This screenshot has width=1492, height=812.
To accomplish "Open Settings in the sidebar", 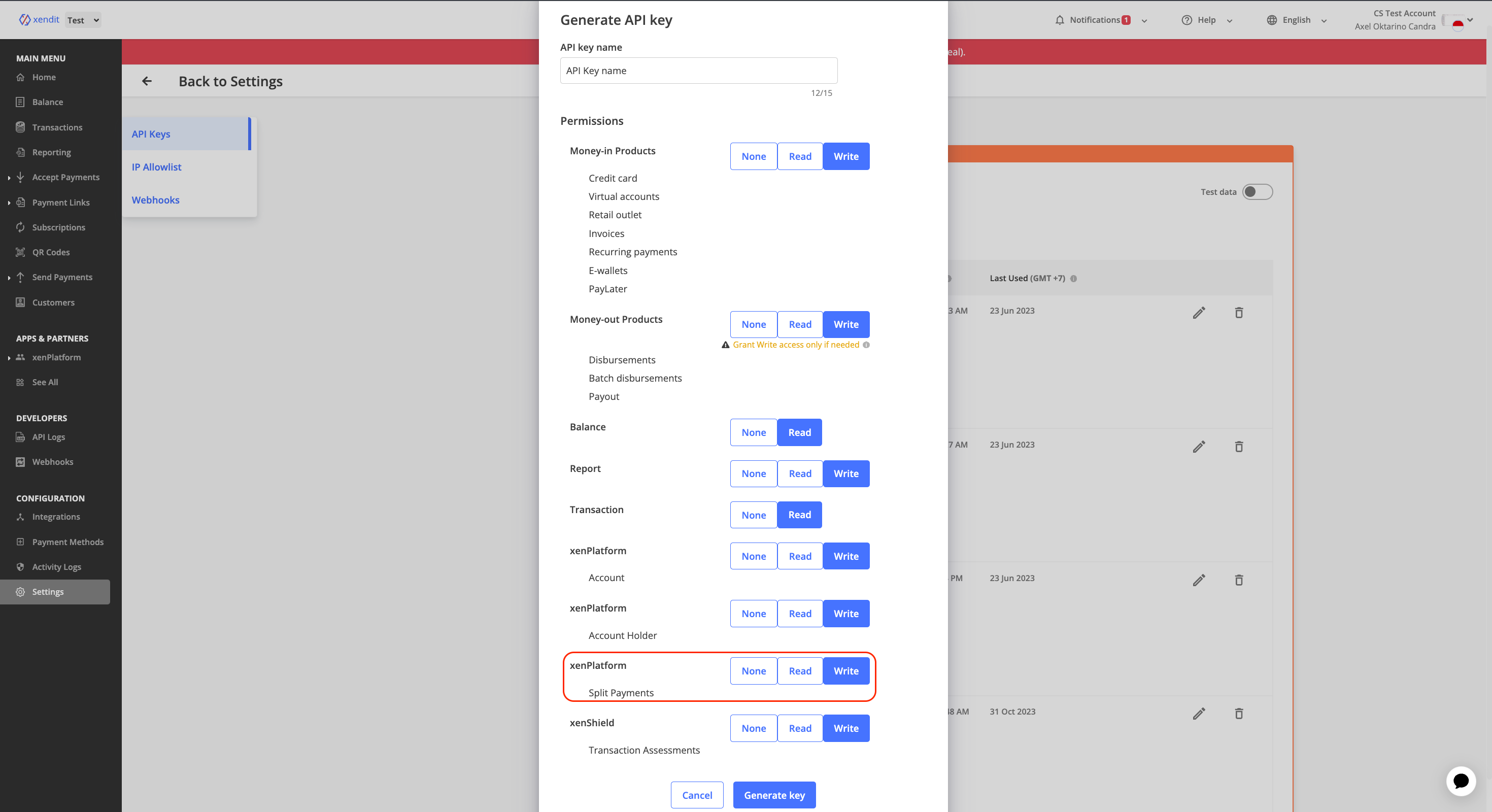I will pyautogui.click(x=55, y=592).
